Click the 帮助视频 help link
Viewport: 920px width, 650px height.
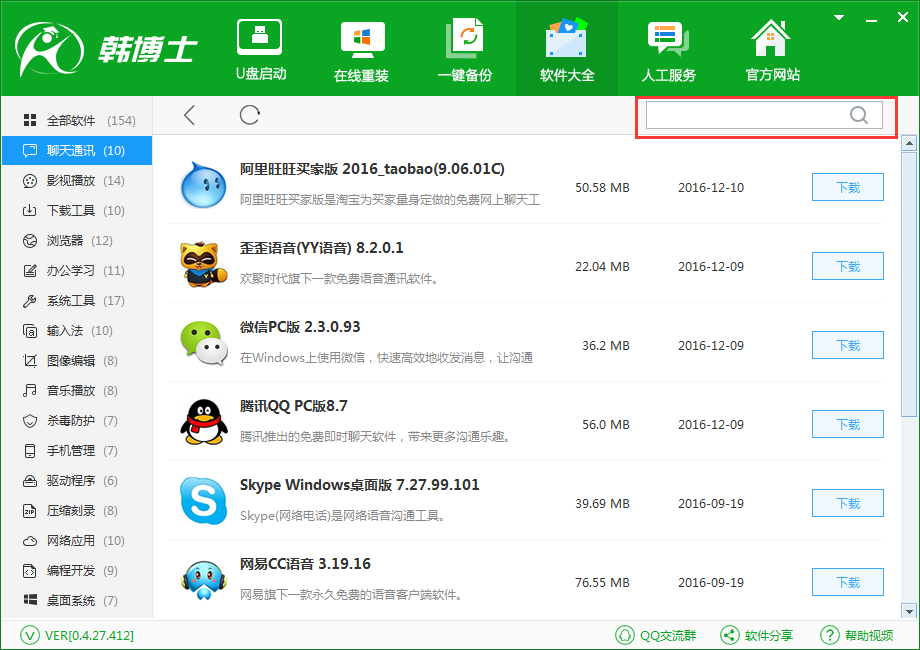click(x=857, y=635)
